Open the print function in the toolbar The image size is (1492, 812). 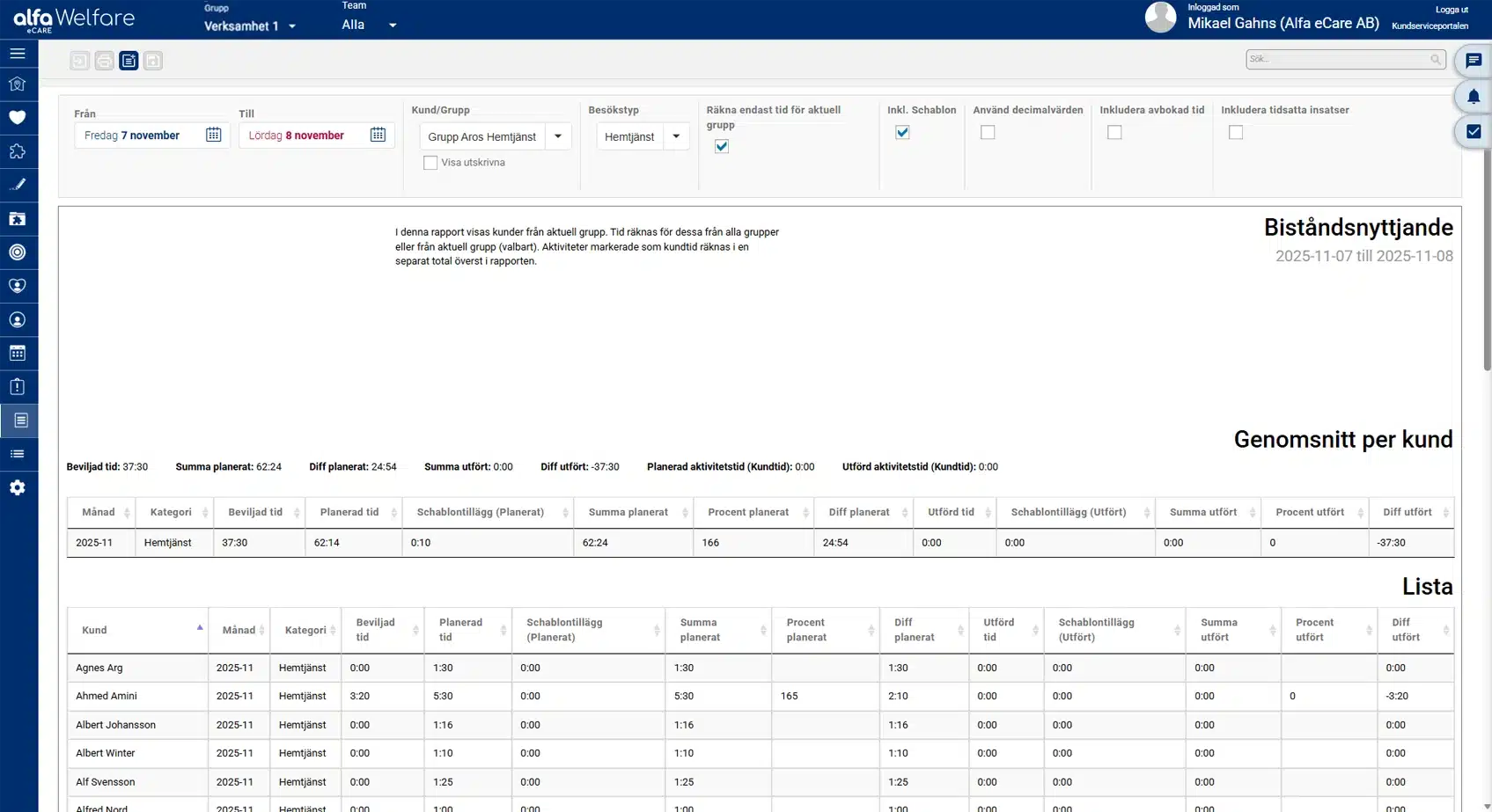point(103,60)
